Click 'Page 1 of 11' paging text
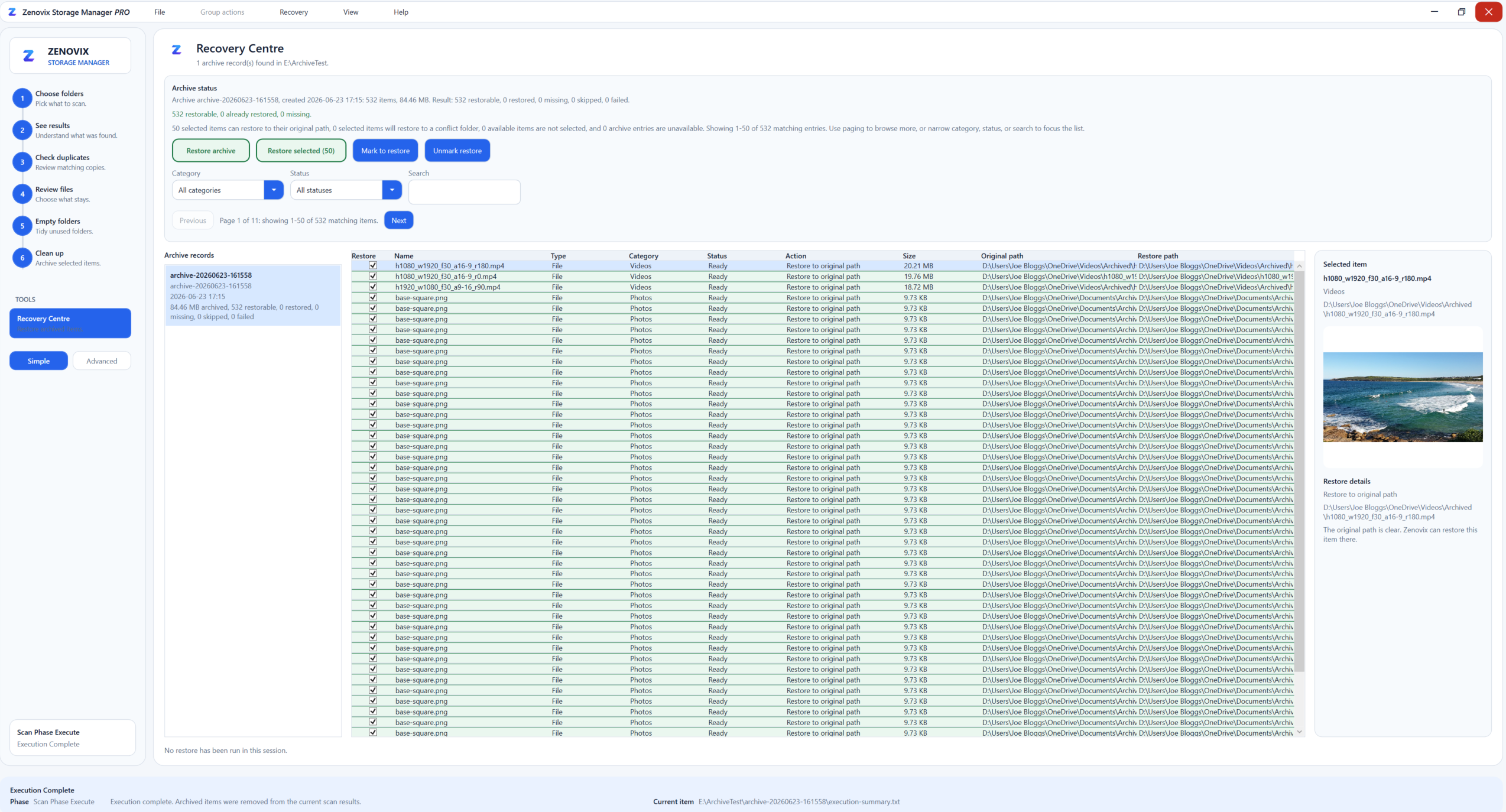The width and height of the screenshot is (1506, 812). pos(298,220)
